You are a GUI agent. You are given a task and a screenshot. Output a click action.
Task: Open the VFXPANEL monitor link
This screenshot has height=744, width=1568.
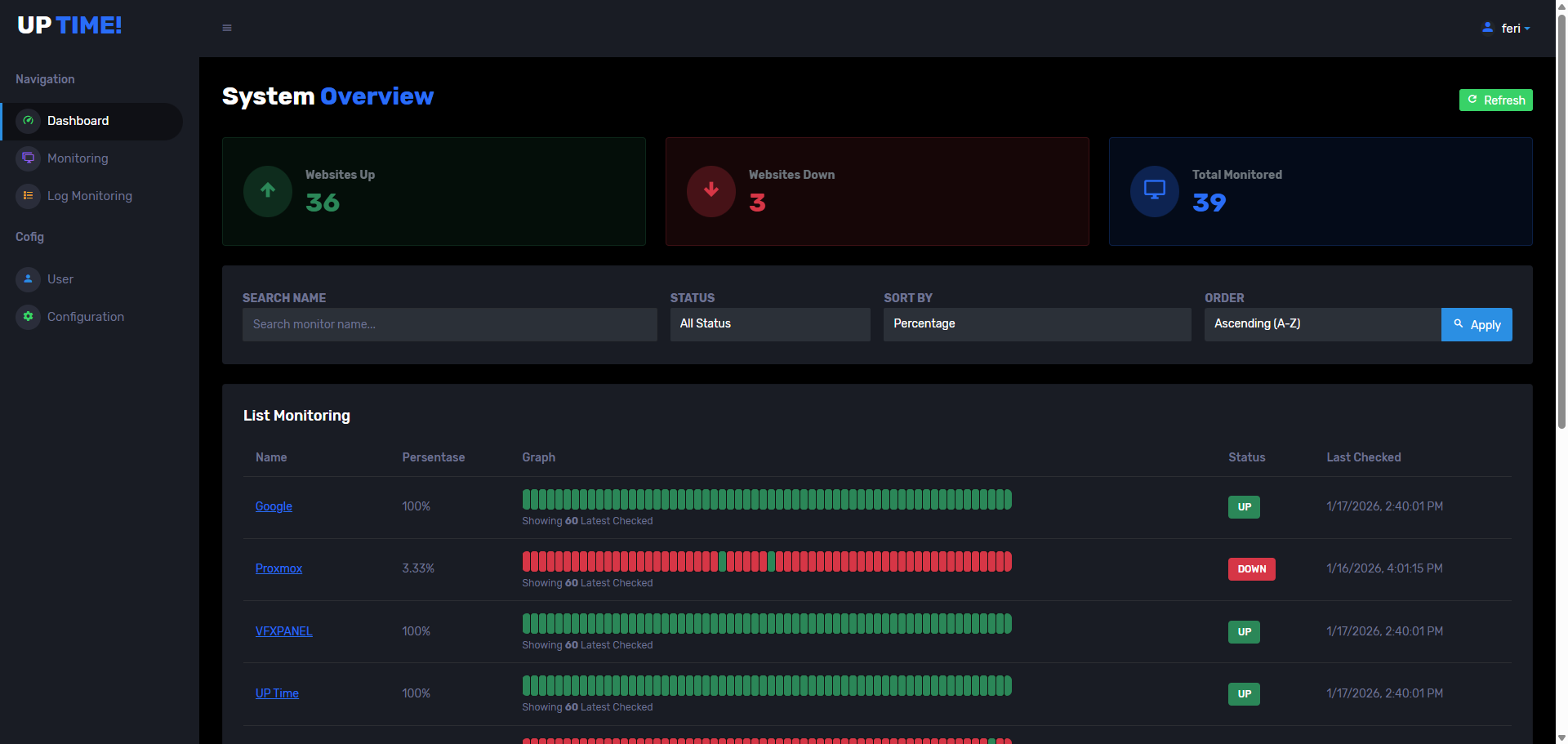click(x=283, y=630)
